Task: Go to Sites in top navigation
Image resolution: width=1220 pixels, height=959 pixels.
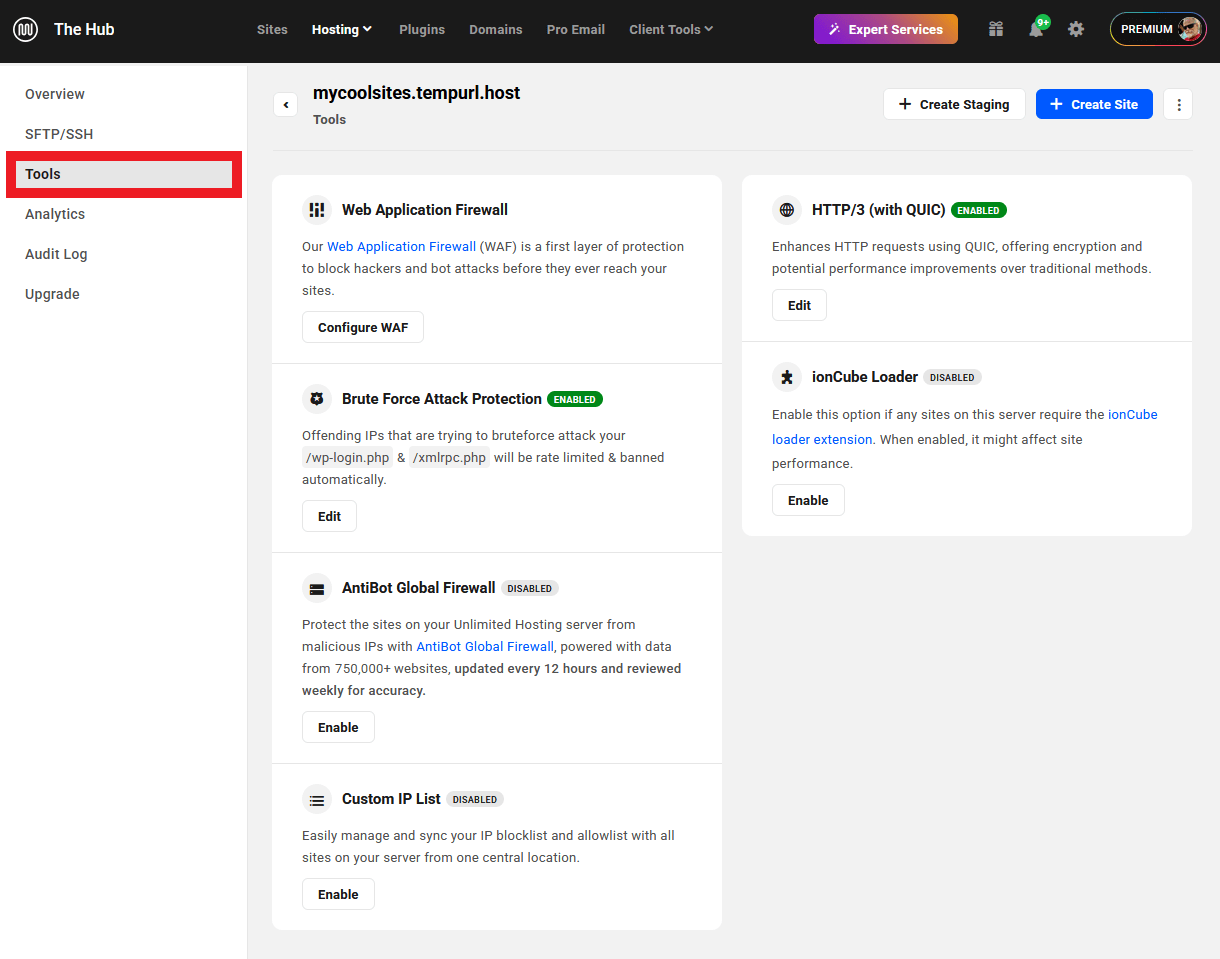Action: (x=272, y=29)
